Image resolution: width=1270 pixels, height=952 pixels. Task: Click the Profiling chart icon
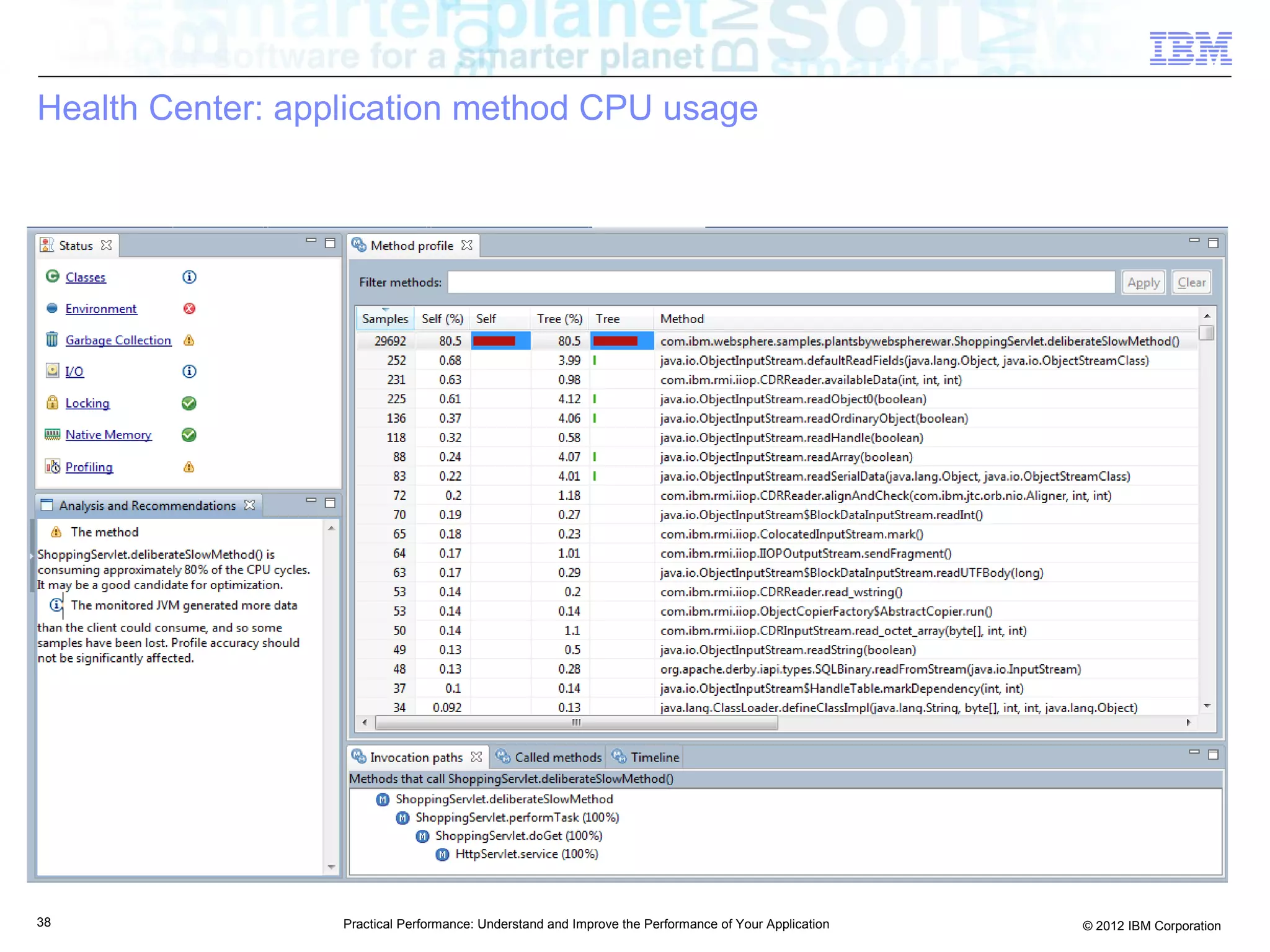53,466
